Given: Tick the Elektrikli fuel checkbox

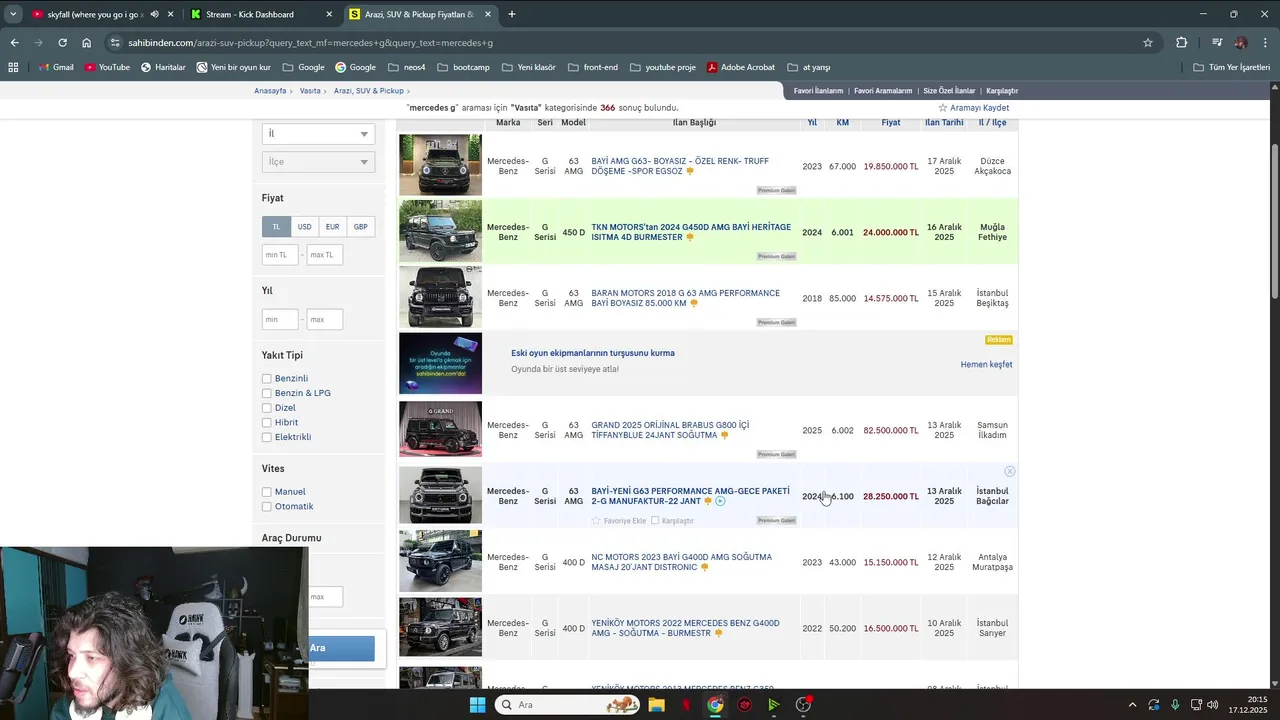Looking at the screenshot, I should [267, 437].
